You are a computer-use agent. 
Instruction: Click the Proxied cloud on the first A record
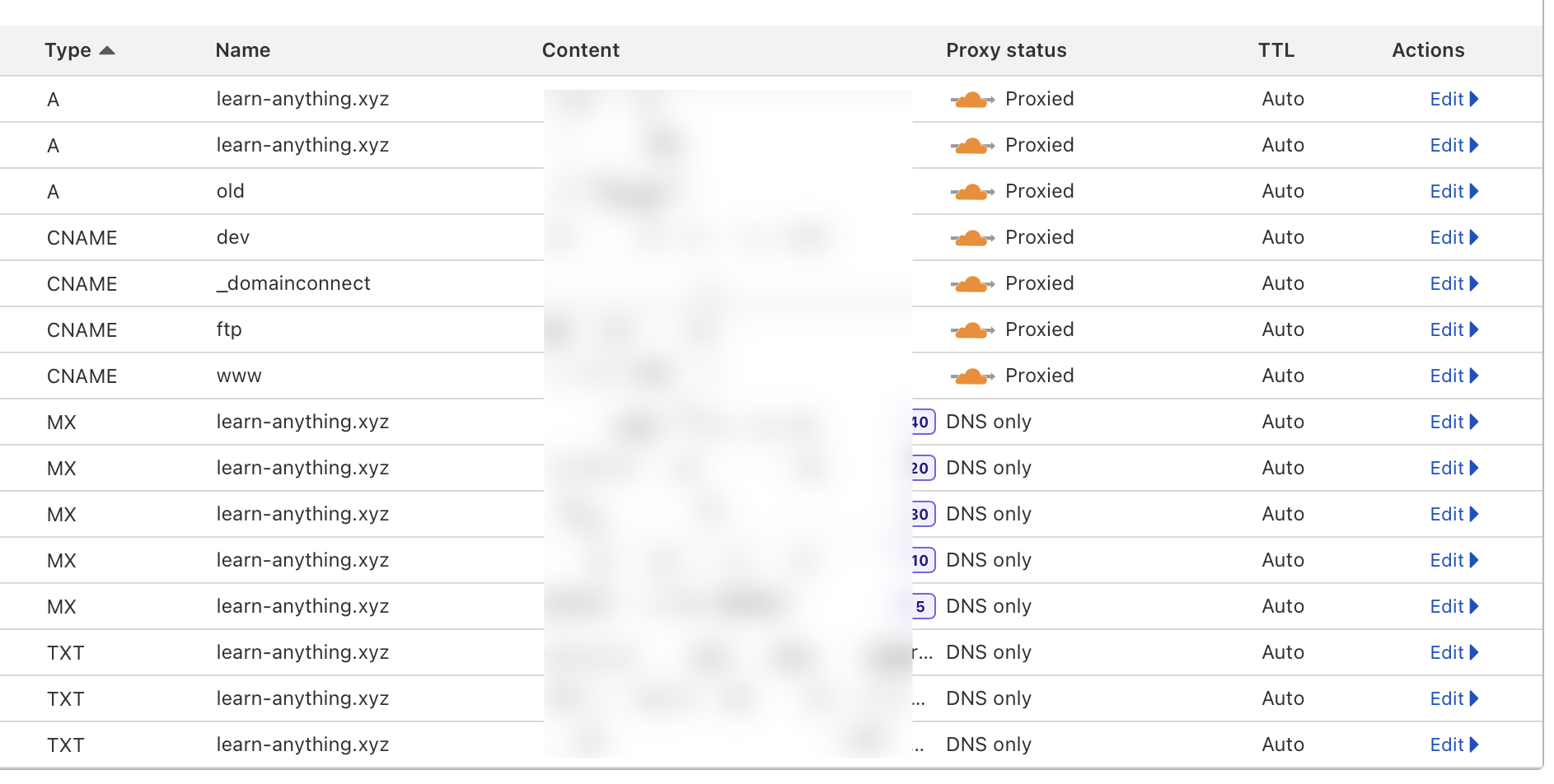coord(973,99)
